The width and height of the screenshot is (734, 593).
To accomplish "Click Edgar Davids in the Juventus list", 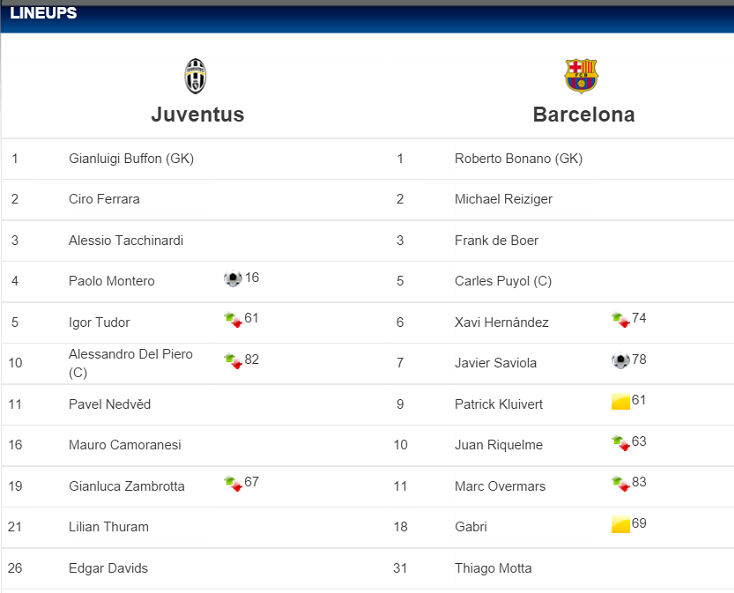I will (108, 568).
